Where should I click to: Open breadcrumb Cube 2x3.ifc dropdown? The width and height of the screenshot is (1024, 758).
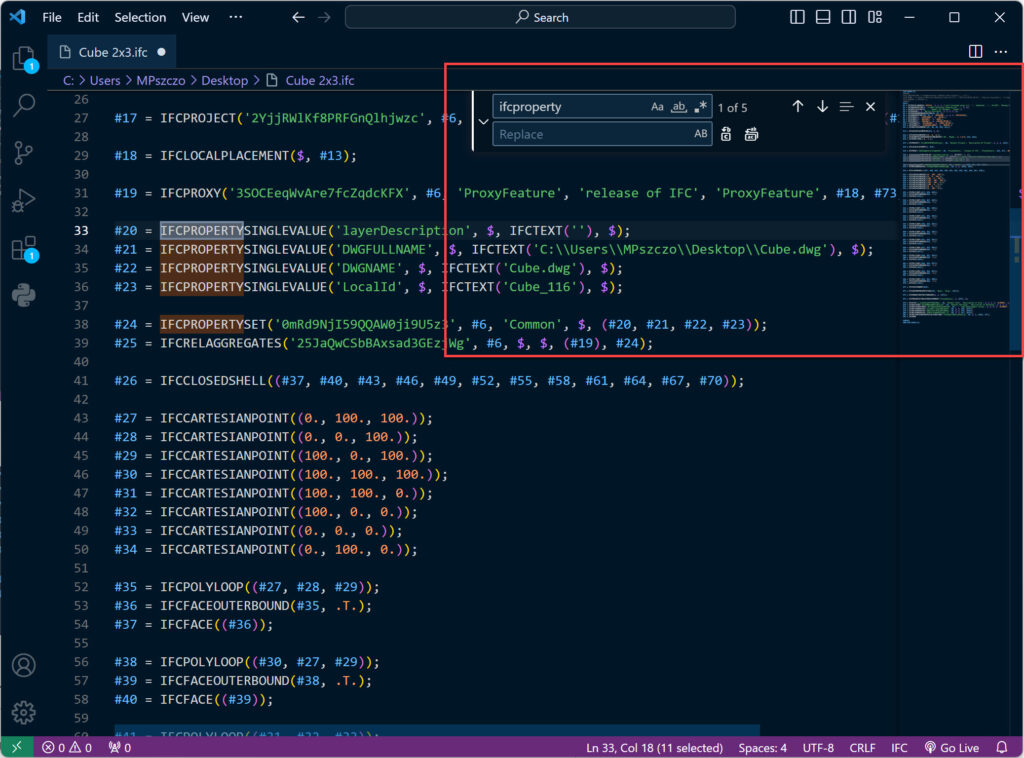311,80
